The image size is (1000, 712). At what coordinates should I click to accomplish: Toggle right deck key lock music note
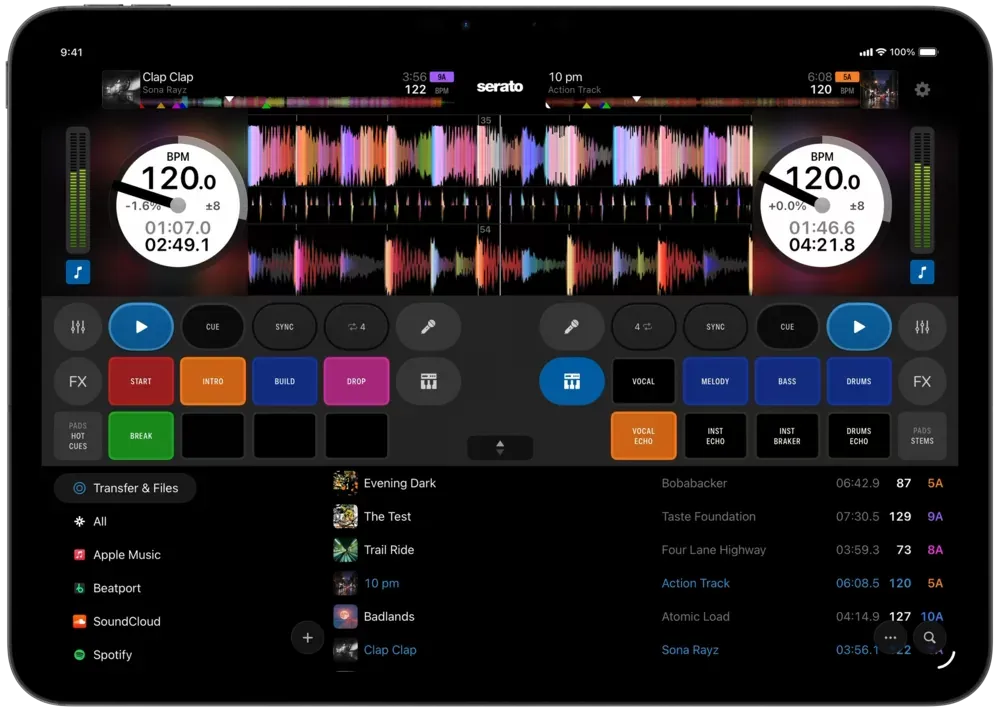point(922,272)
